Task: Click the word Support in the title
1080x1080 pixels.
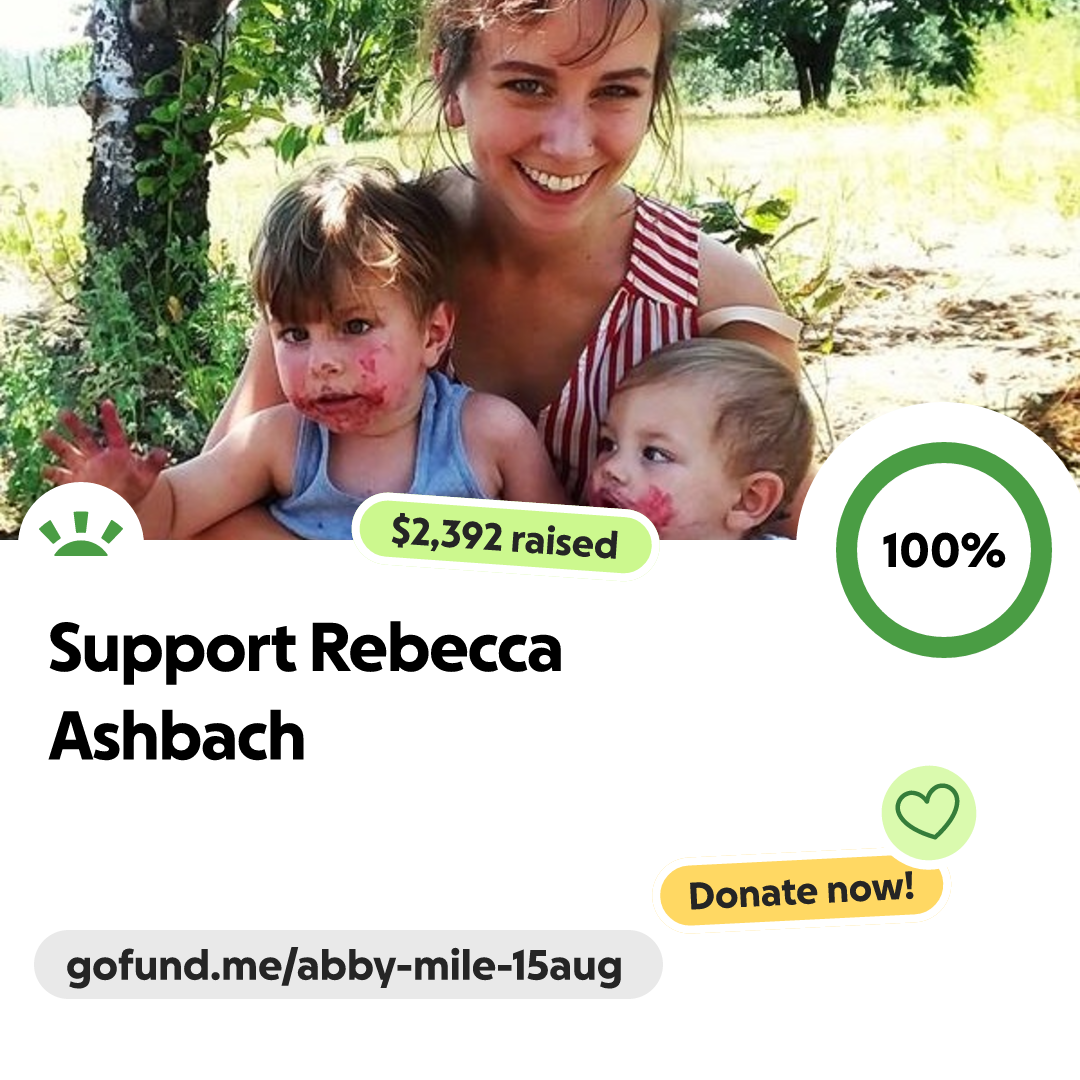Action: pos(172,651)
